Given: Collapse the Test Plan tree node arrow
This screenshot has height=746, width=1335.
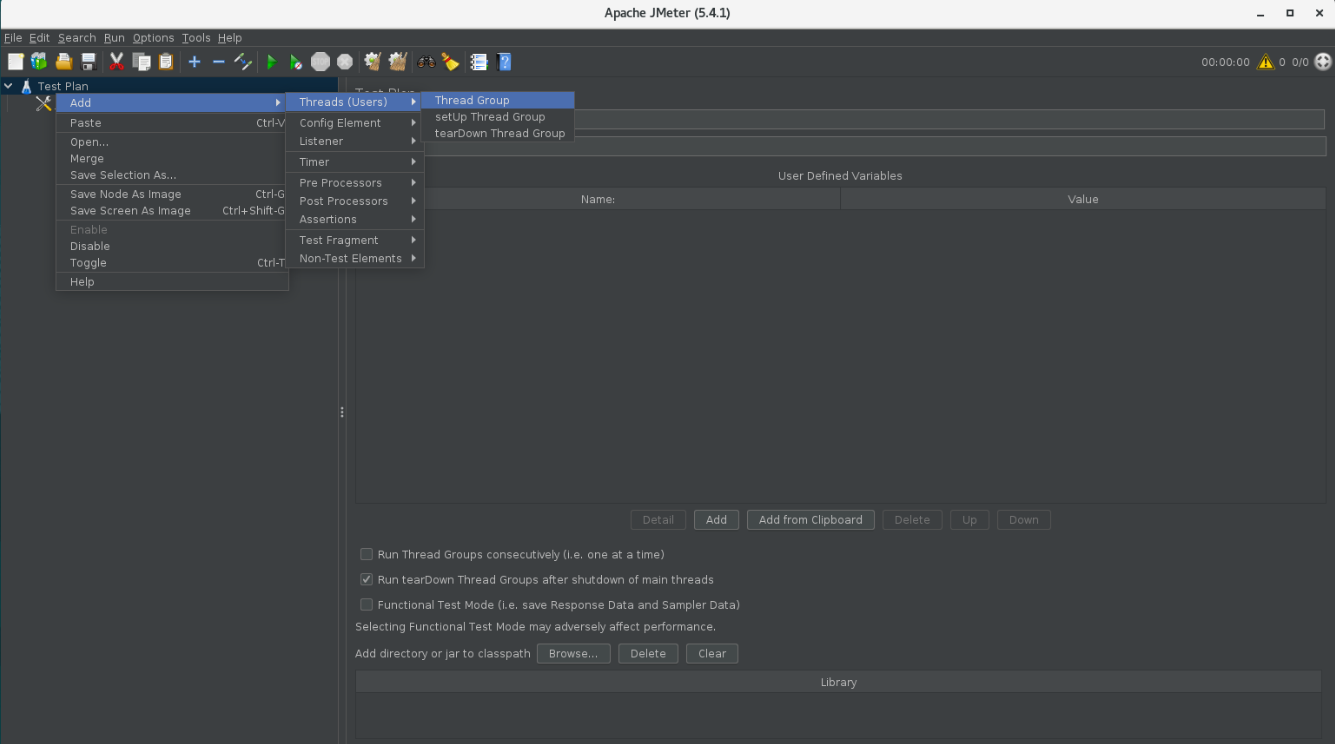Looking at the screenshot, I should tap(9, 86).
